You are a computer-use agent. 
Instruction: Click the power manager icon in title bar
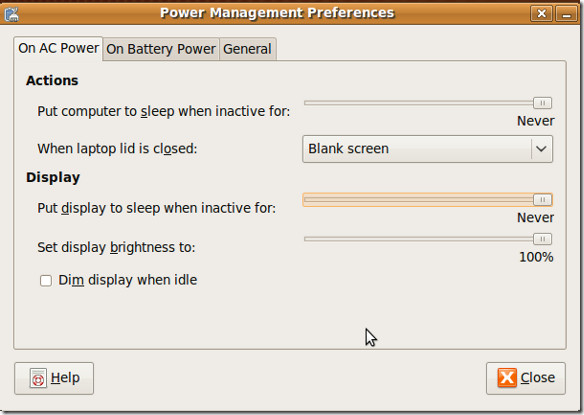[x=12, y=14]
